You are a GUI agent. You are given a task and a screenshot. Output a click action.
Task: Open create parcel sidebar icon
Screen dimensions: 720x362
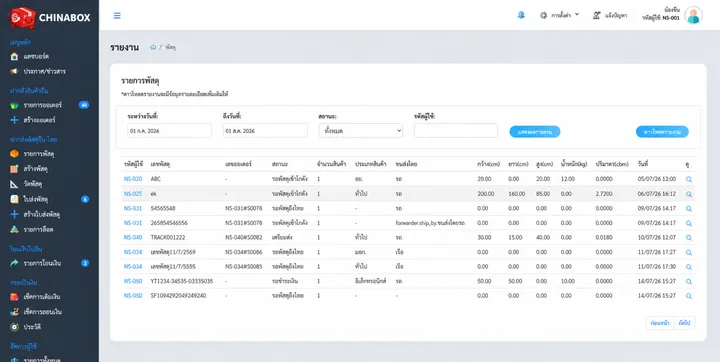pos(14,169)
